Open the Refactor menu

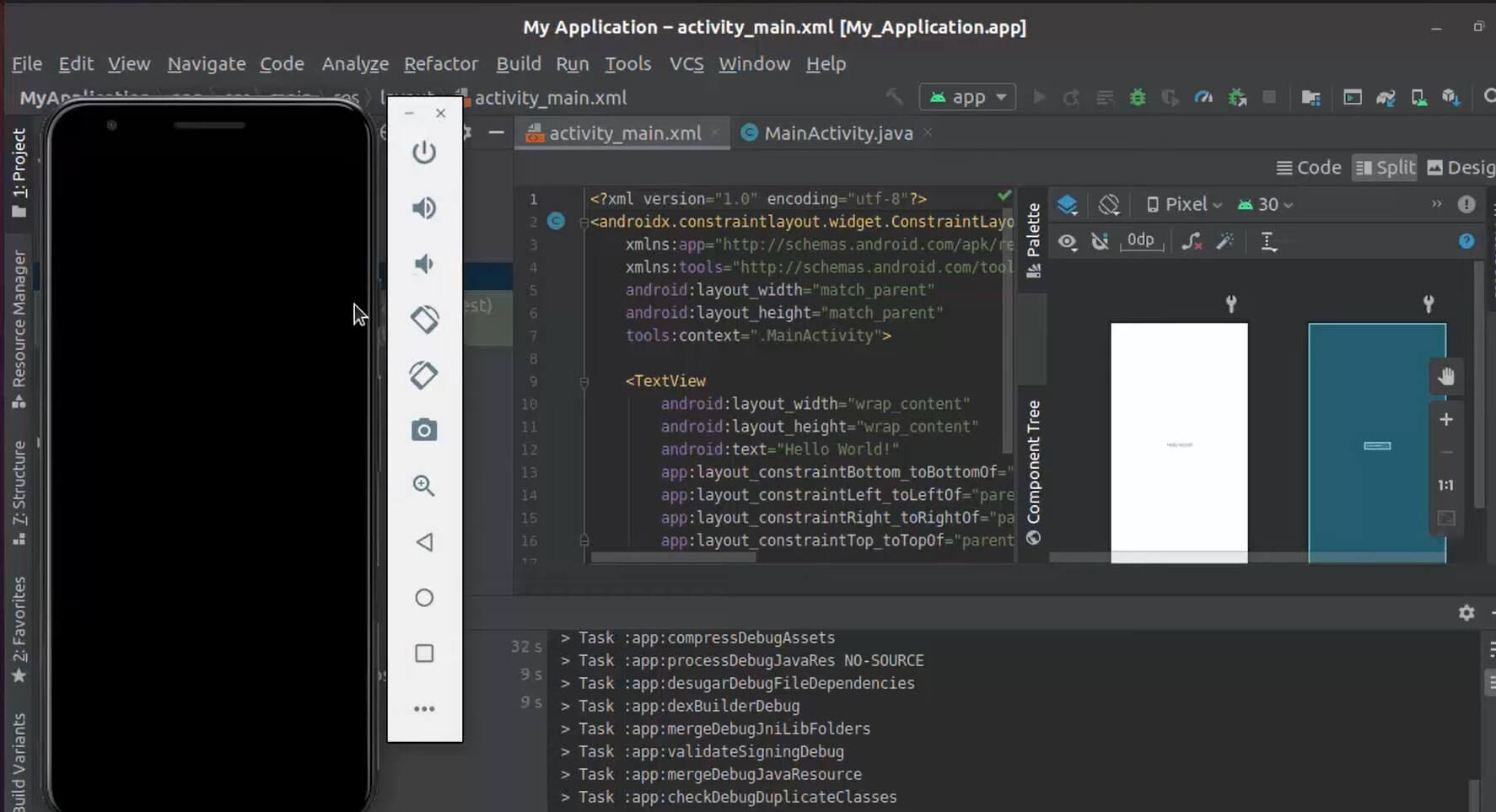coord(440,64)
